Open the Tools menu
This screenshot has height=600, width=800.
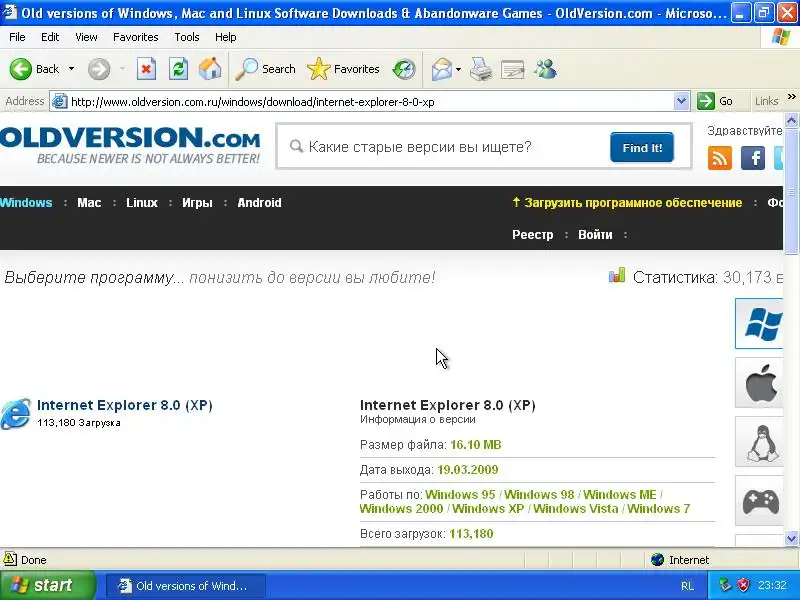pyautogui.click(x=187, y=37)
